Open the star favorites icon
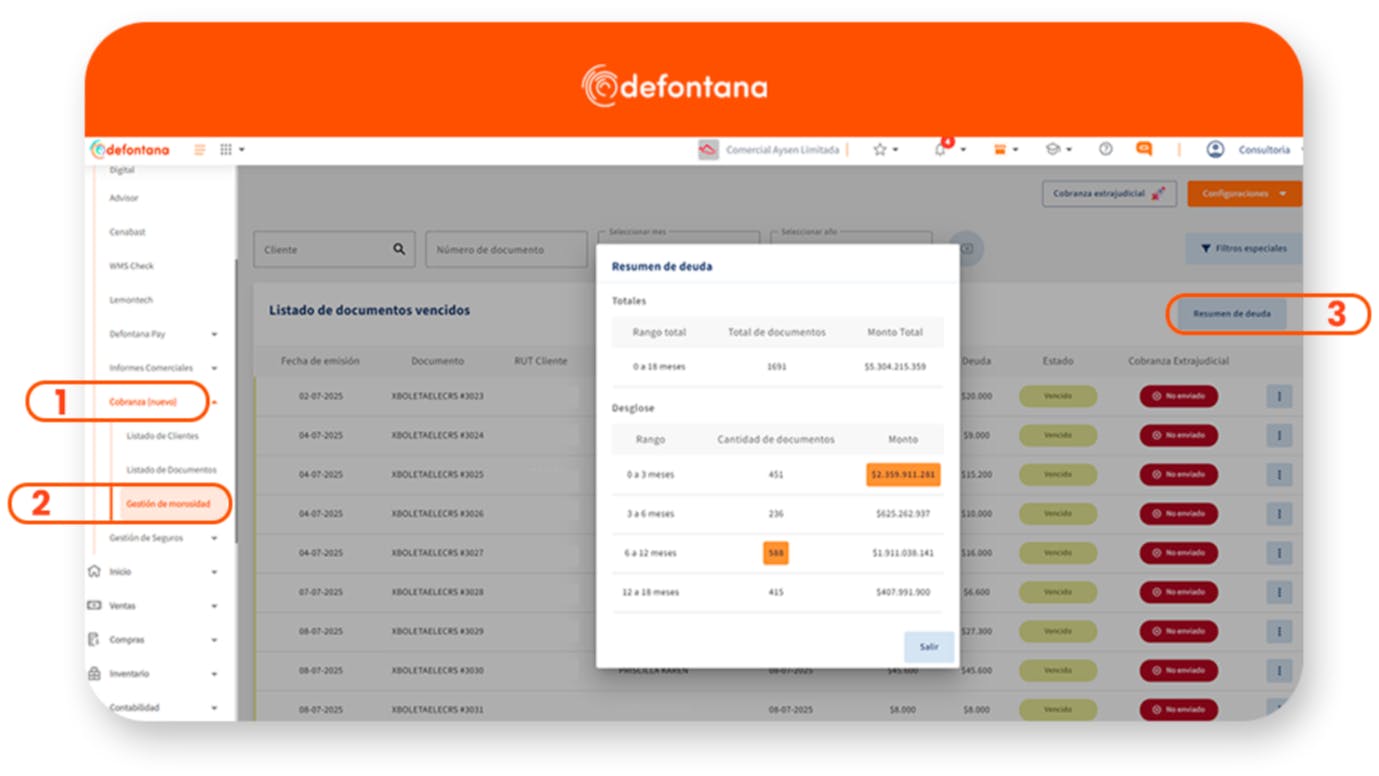The image size is (1379, 776). pyautogui.click(x=880, y=150)
